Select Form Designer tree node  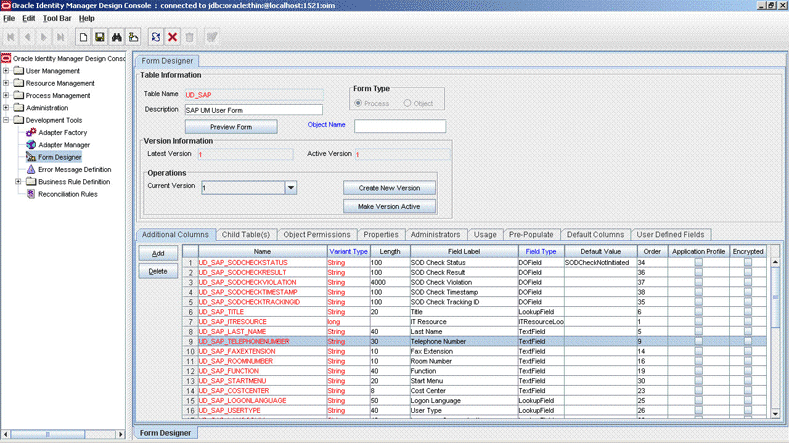(59, 157)
